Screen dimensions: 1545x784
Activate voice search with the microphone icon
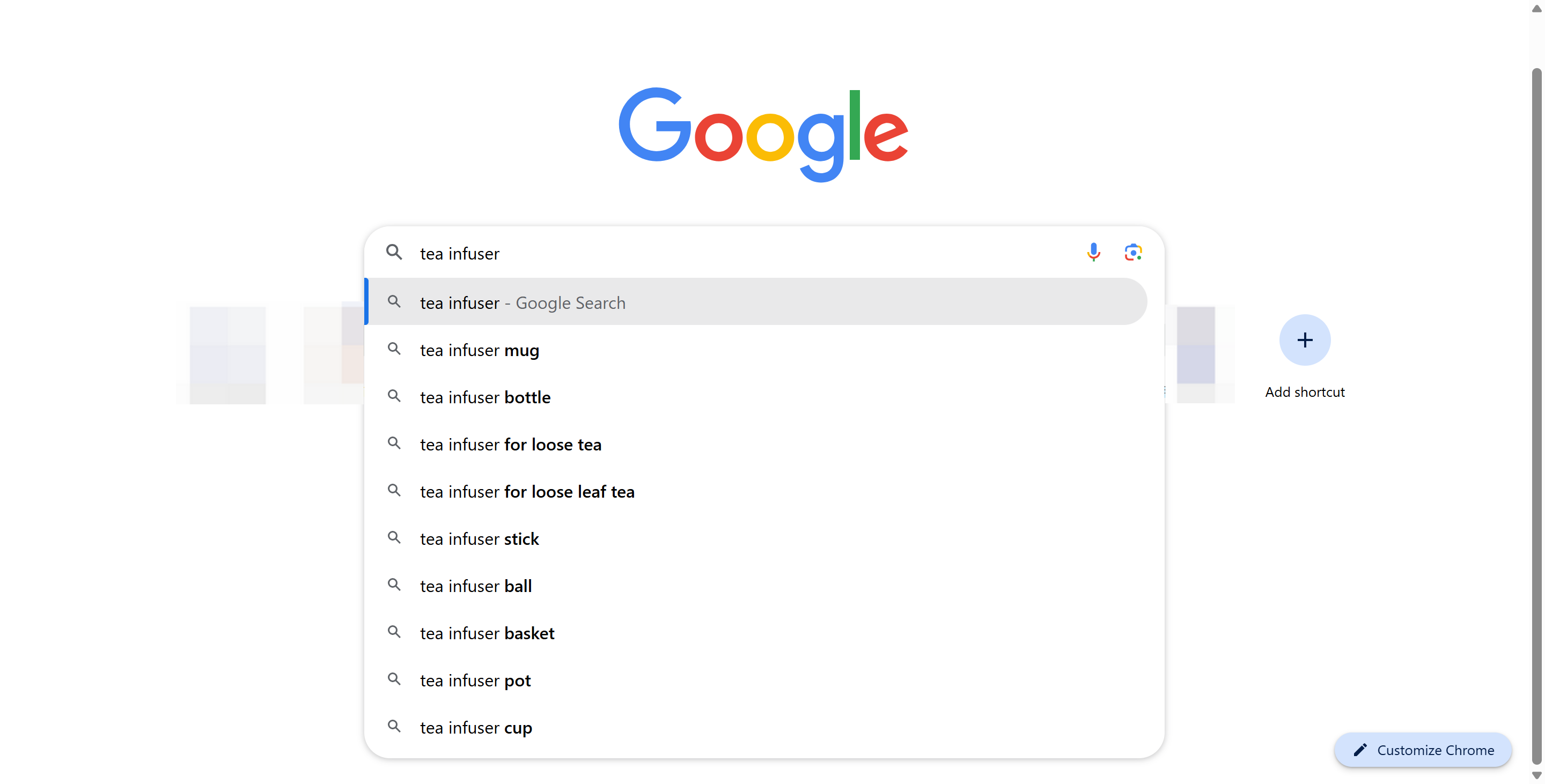(x=1093, y=253)
